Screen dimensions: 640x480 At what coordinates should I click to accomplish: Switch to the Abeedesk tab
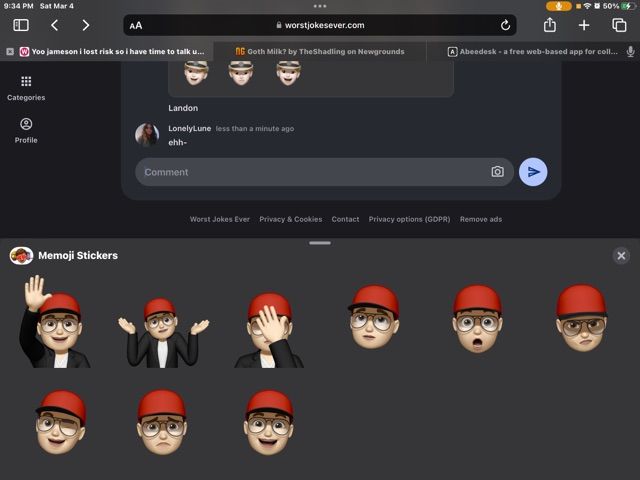click(x=530, y=51)
